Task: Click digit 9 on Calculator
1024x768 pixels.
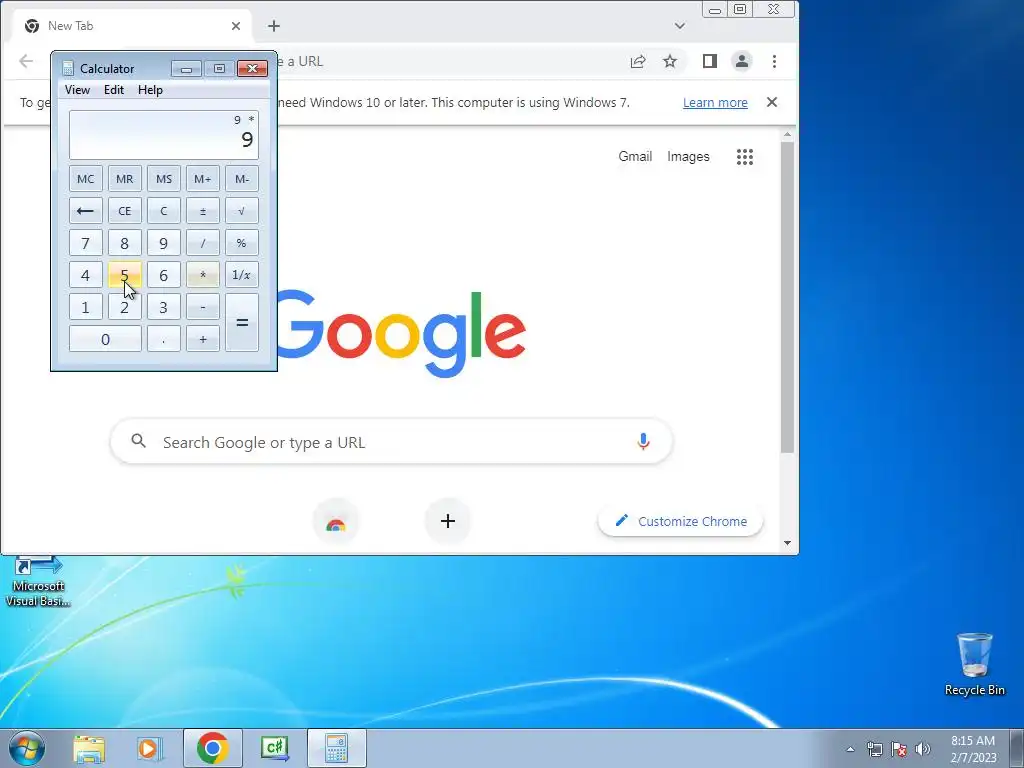Action: tap(164, 243)
